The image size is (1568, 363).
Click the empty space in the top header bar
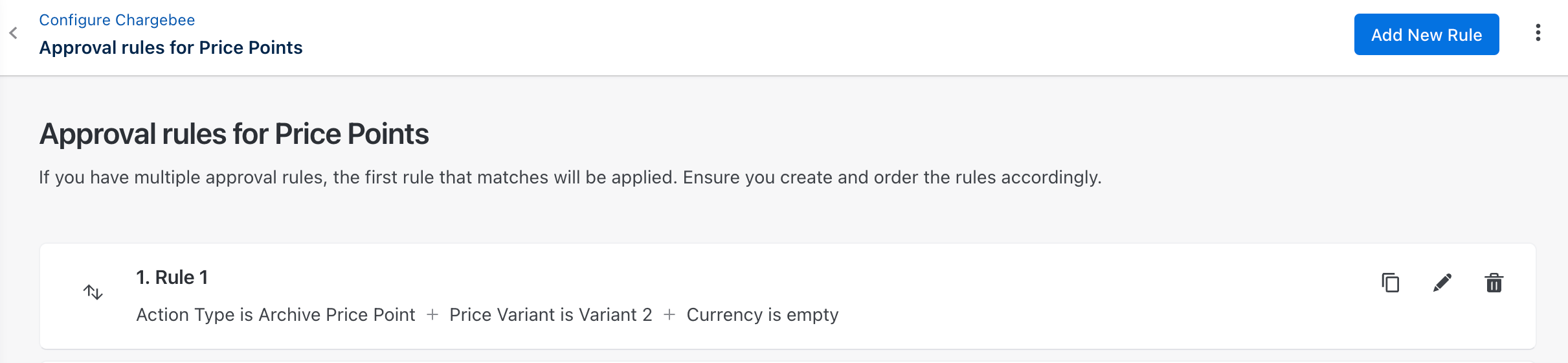pyautogui.click(x=777, y=36)
